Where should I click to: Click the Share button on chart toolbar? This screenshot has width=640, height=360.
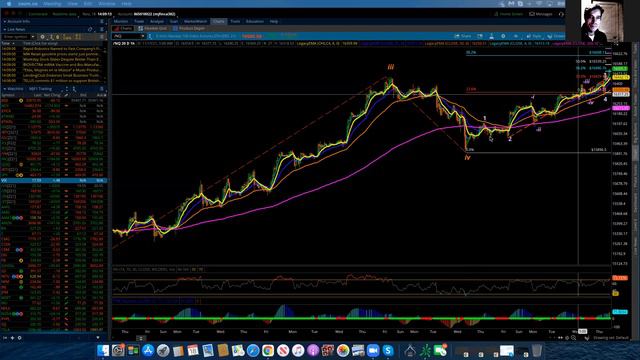(x=463, y=36)
